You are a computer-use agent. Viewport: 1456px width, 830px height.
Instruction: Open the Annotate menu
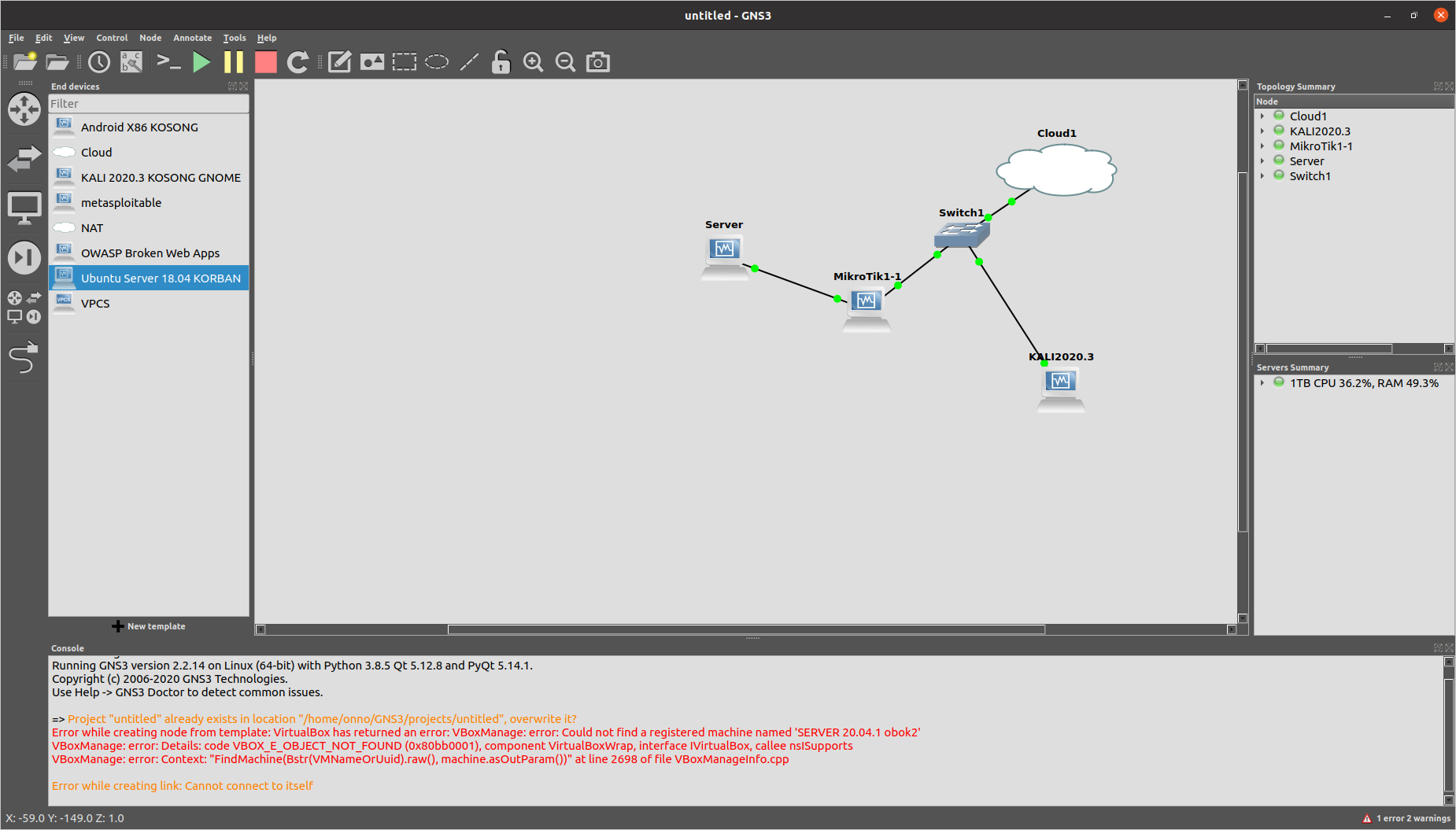(x=192, y=38)
